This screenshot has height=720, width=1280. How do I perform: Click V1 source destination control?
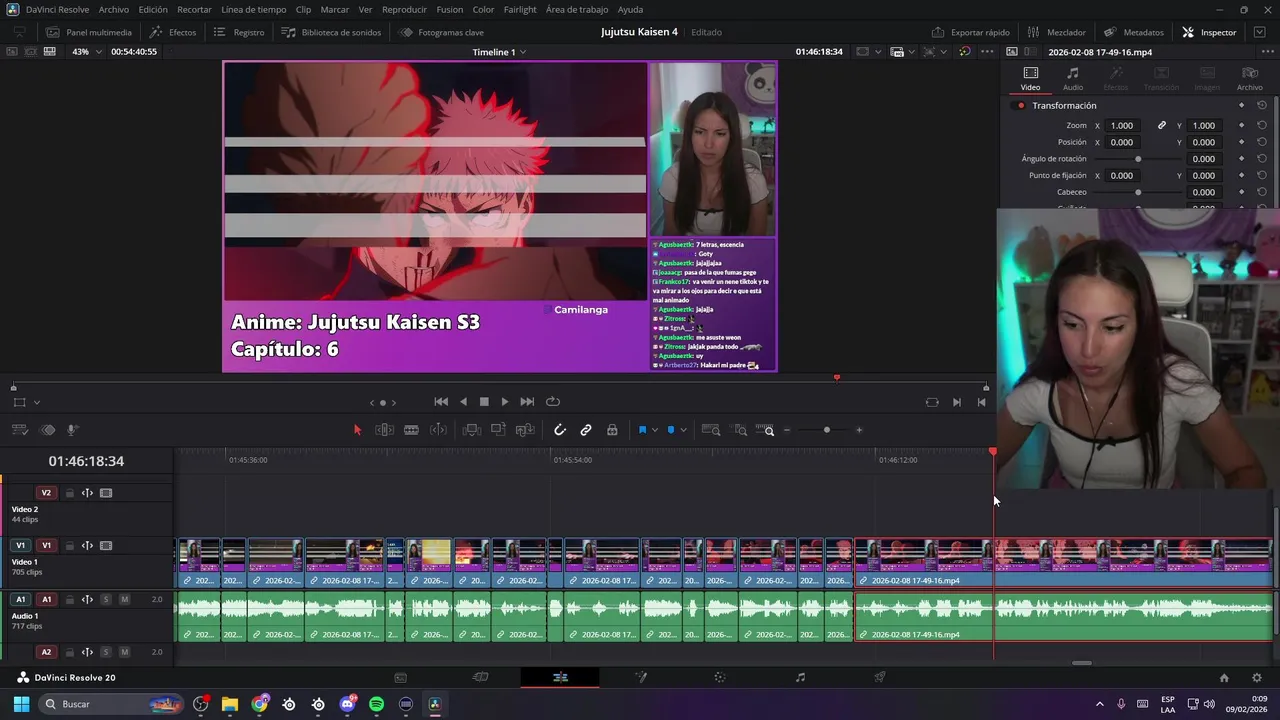point(20,546)
